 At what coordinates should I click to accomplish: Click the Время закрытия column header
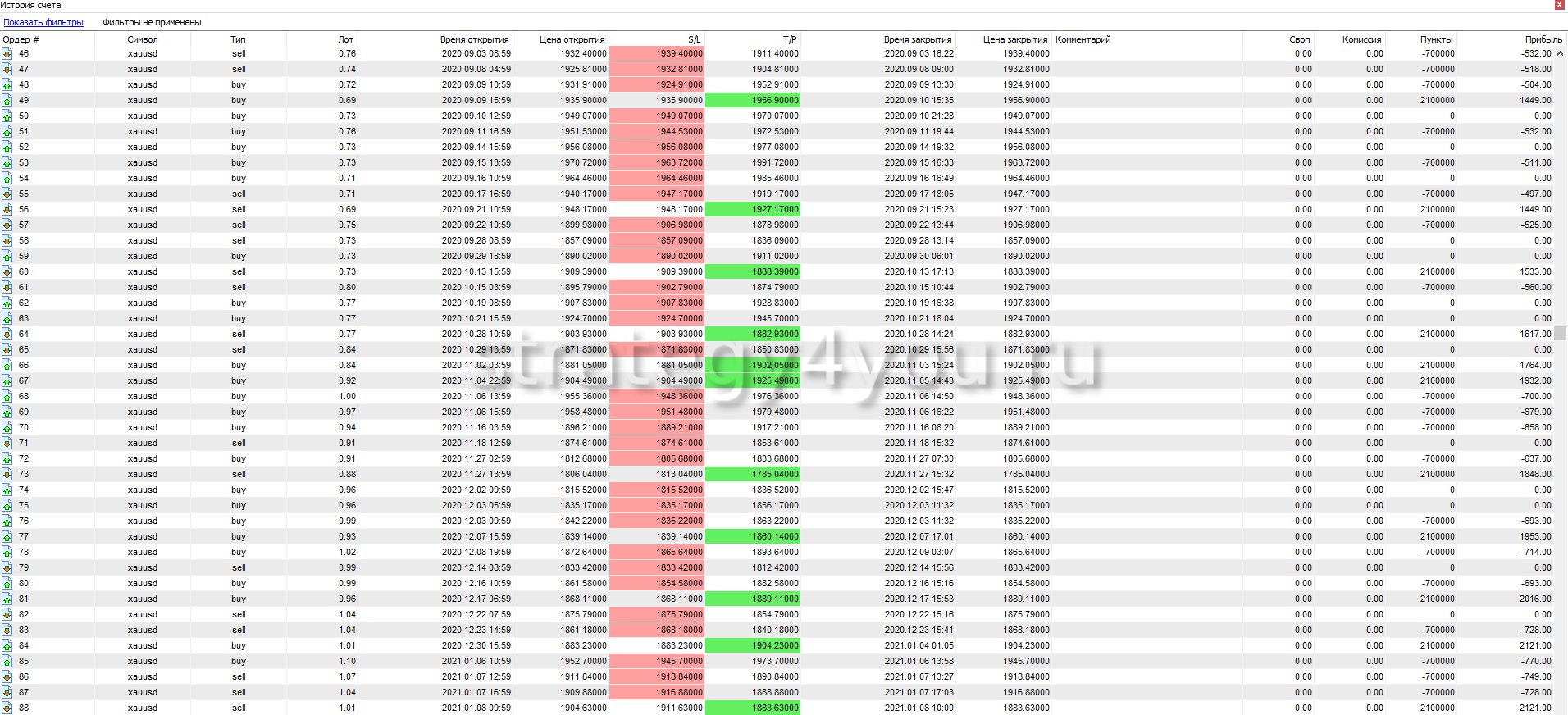pos(917,39)
